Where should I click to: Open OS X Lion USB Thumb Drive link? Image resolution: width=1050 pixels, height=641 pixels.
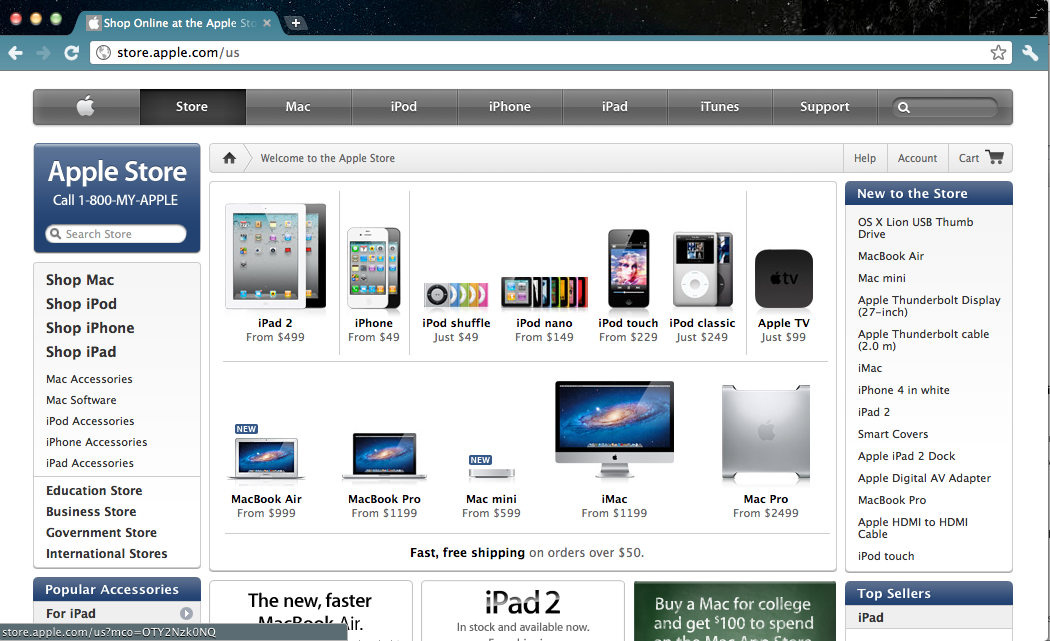[915, 228]
